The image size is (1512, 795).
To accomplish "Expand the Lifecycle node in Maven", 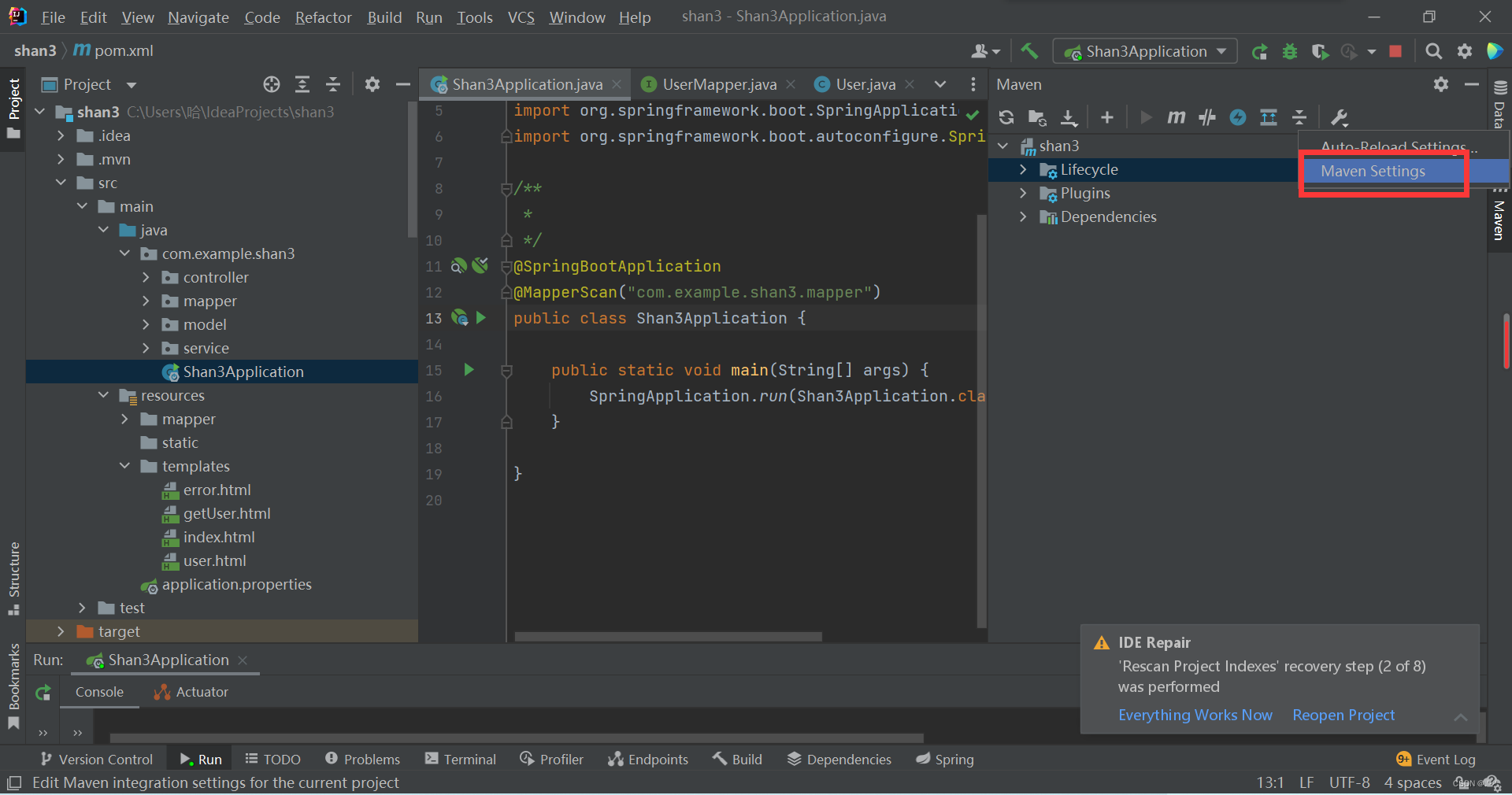I will [x=1023, y=170].
